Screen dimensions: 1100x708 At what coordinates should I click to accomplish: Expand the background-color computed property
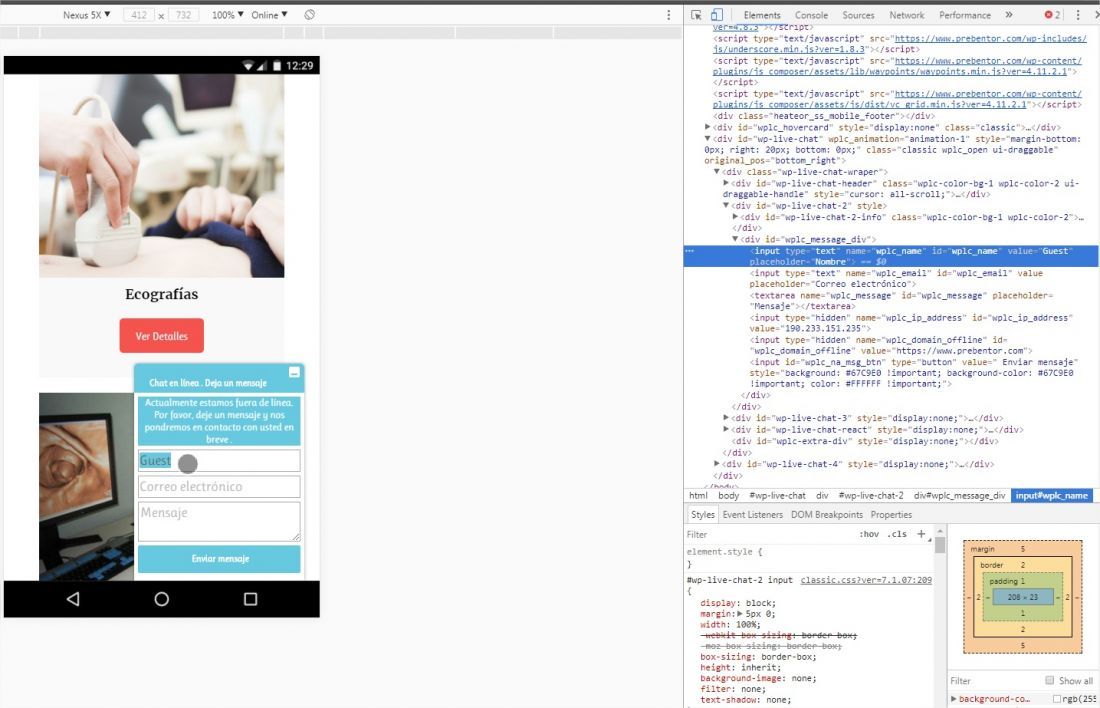tap(954, 699)
